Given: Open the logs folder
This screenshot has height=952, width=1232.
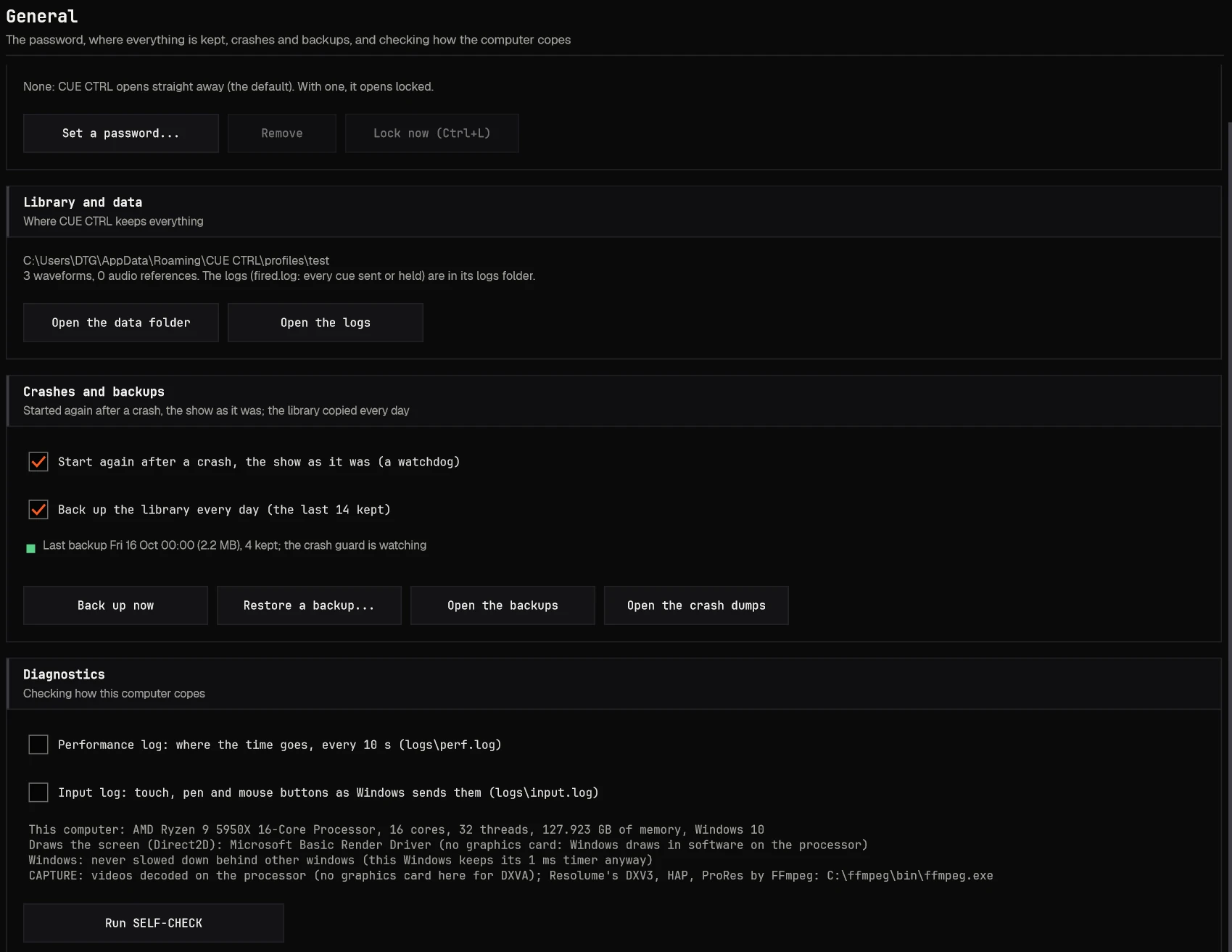Looking at the screenshot, I should click(326, 323).
